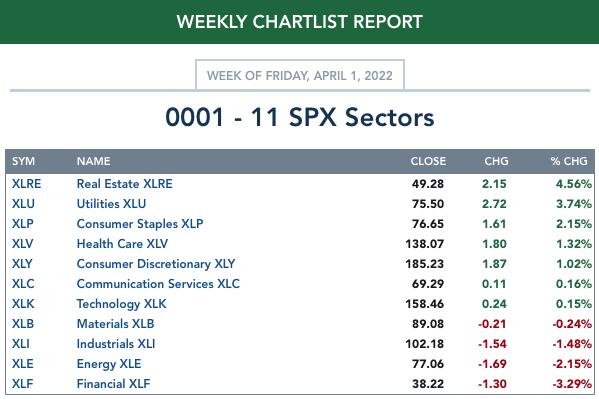Select the Financial XLF name link
This screenshot has height=399, width=599.
tap(113, 384)
